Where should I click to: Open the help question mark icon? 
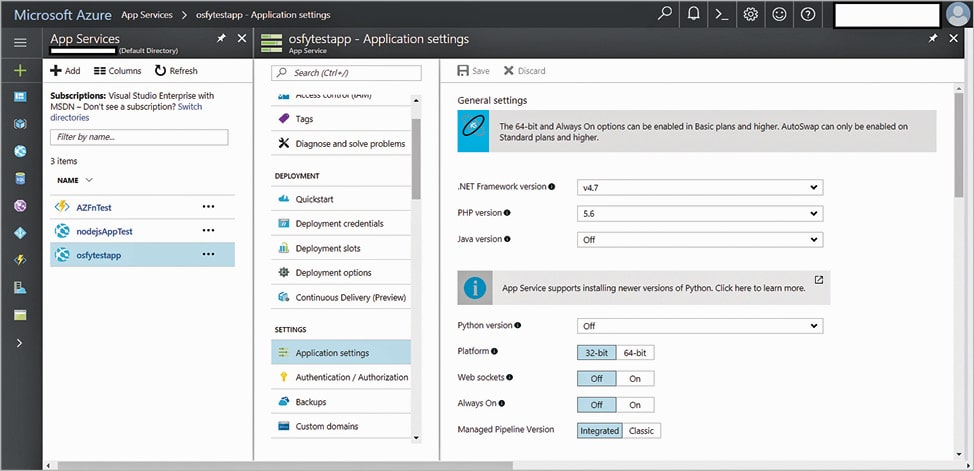(808, 14)
